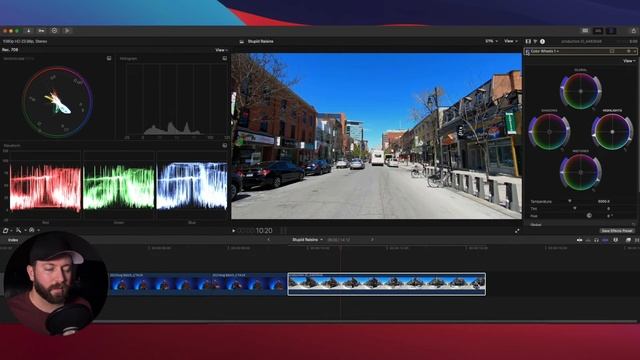640x360 pixels.
Task: Click the Share icon in top toolbar
Action: 634,31
